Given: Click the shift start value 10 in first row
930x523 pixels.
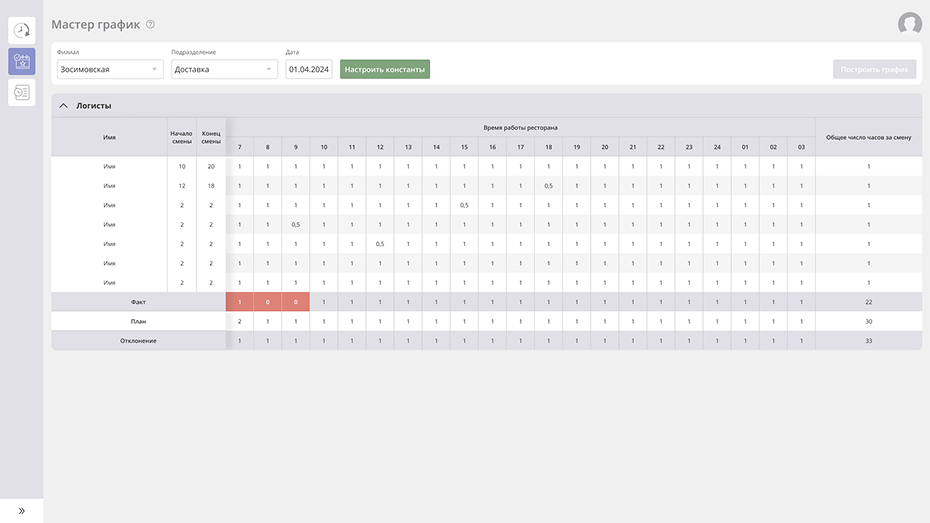Looking at the screenshot, I should click(x=182, y=166).
